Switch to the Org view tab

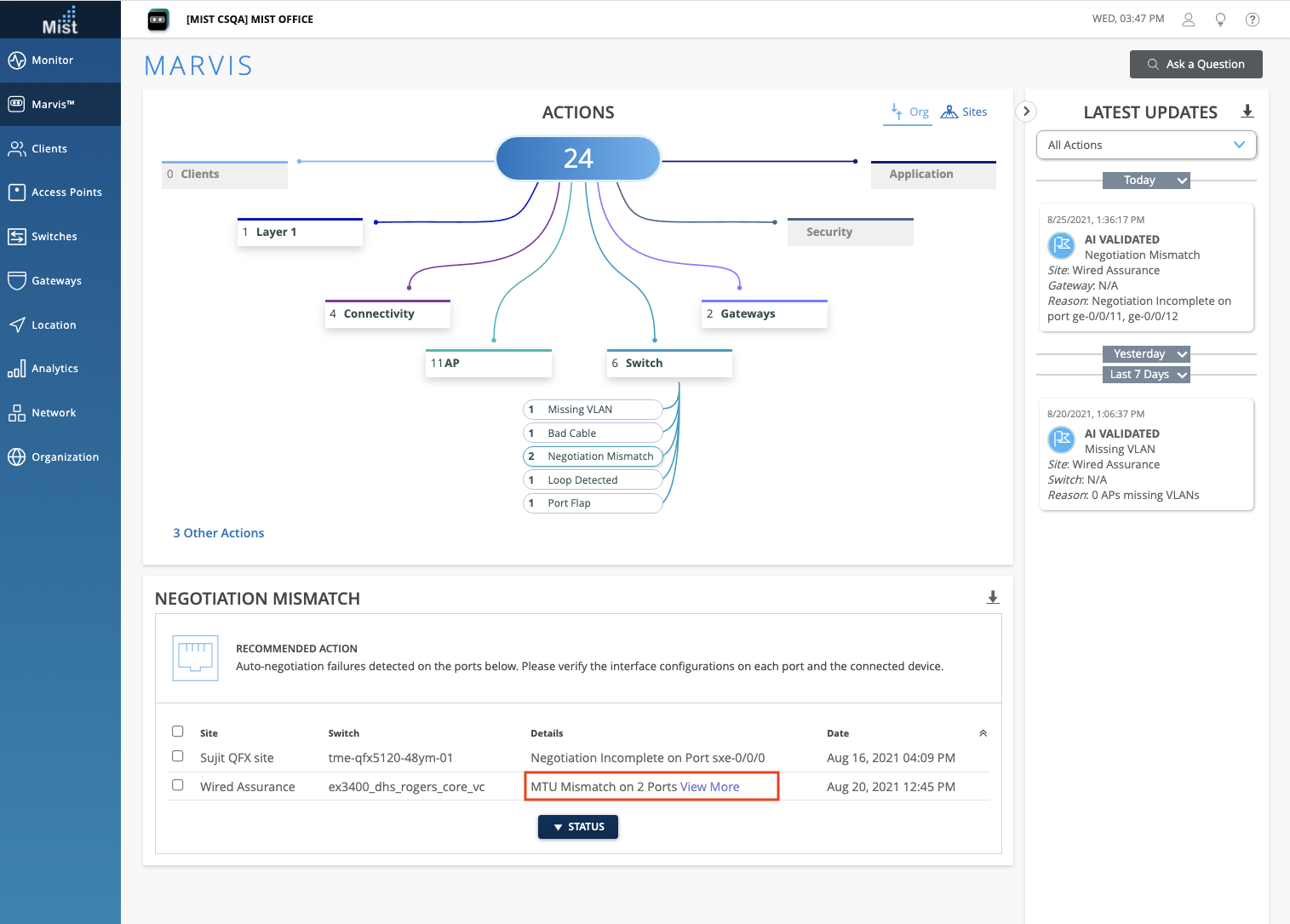(x=909, y=112)
